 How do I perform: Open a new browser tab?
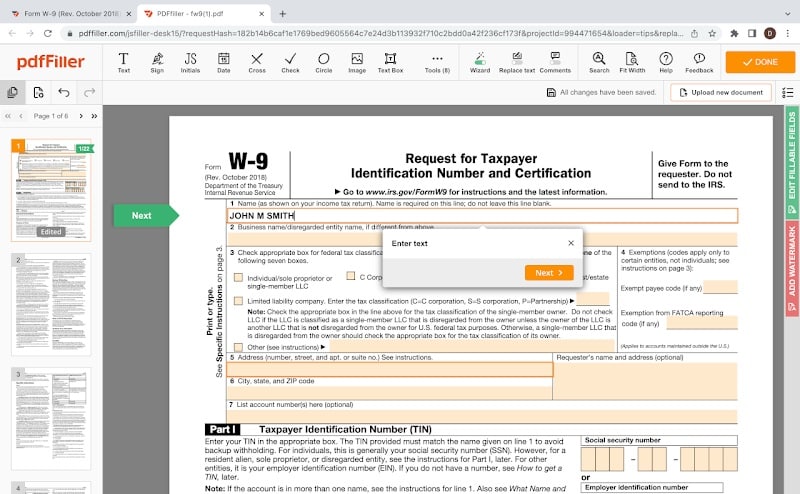click(x=283, y=14)
